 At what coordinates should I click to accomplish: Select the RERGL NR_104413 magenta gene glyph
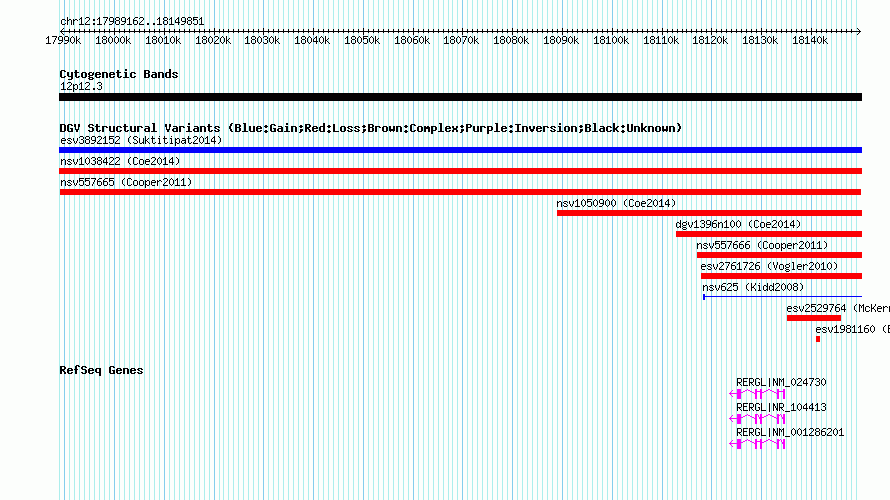coord(757,419)
